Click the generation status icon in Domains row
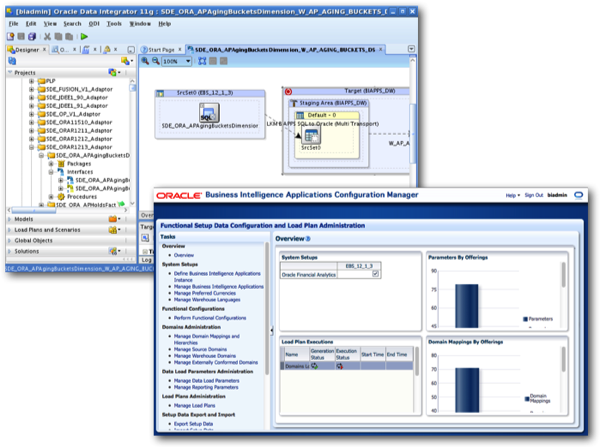 click(x=315, y=366)
